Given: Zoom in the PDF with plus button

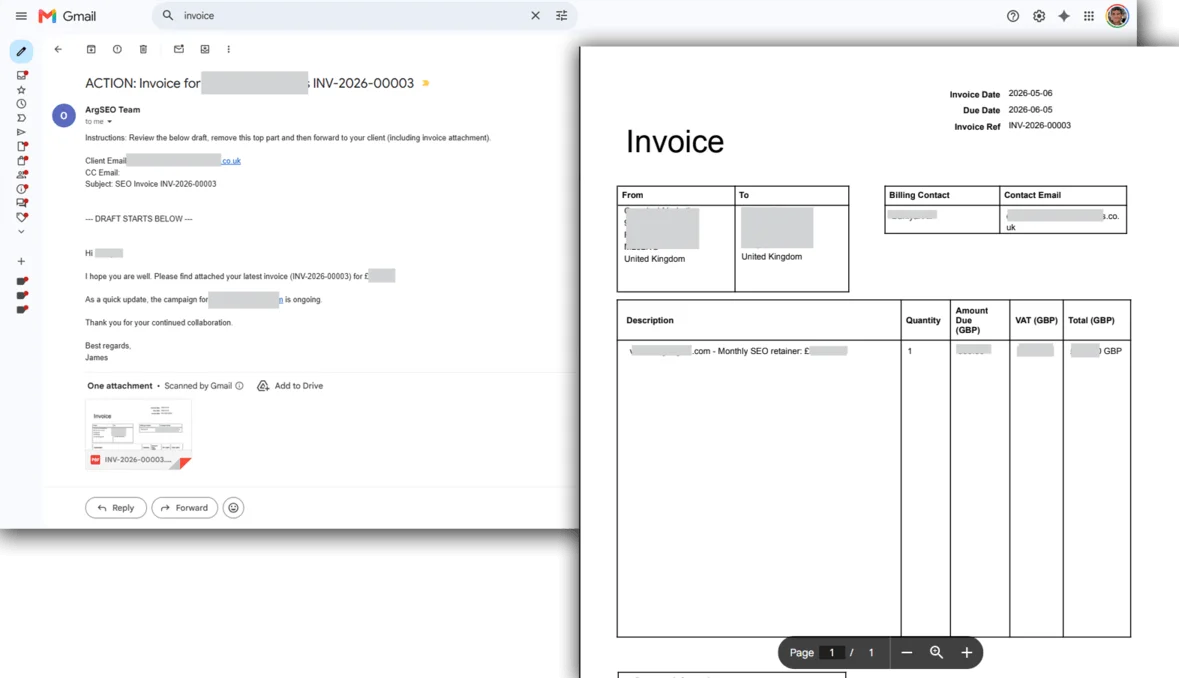Looking at the screenshot, I should 967,652.
